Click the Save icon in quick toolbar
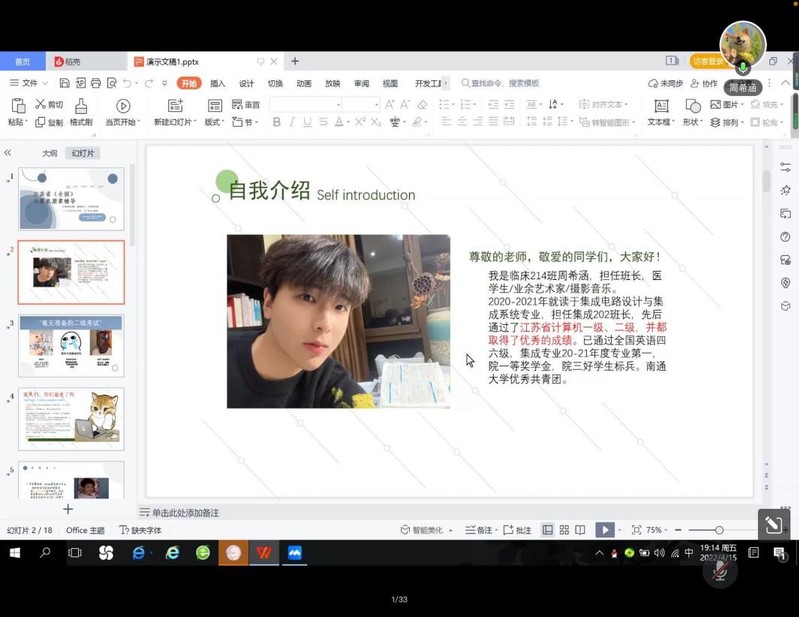The width and height of the screenshot is (799, 617). point(64,83)
